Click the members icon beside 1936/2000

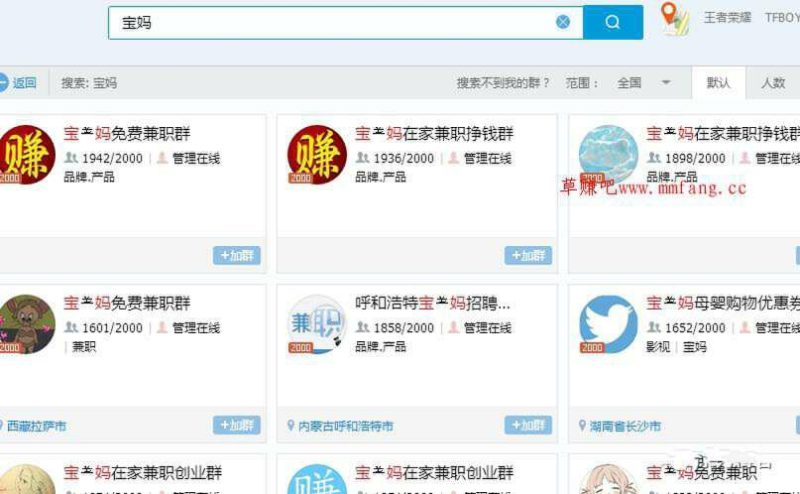[x=362, y=158]
